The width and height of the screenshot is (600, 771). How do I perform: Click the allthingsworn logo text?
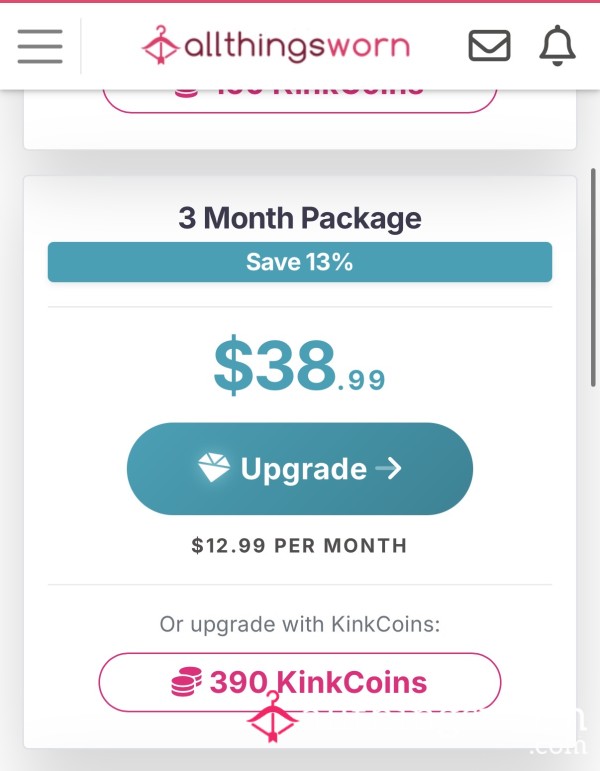tap(297, 47)
